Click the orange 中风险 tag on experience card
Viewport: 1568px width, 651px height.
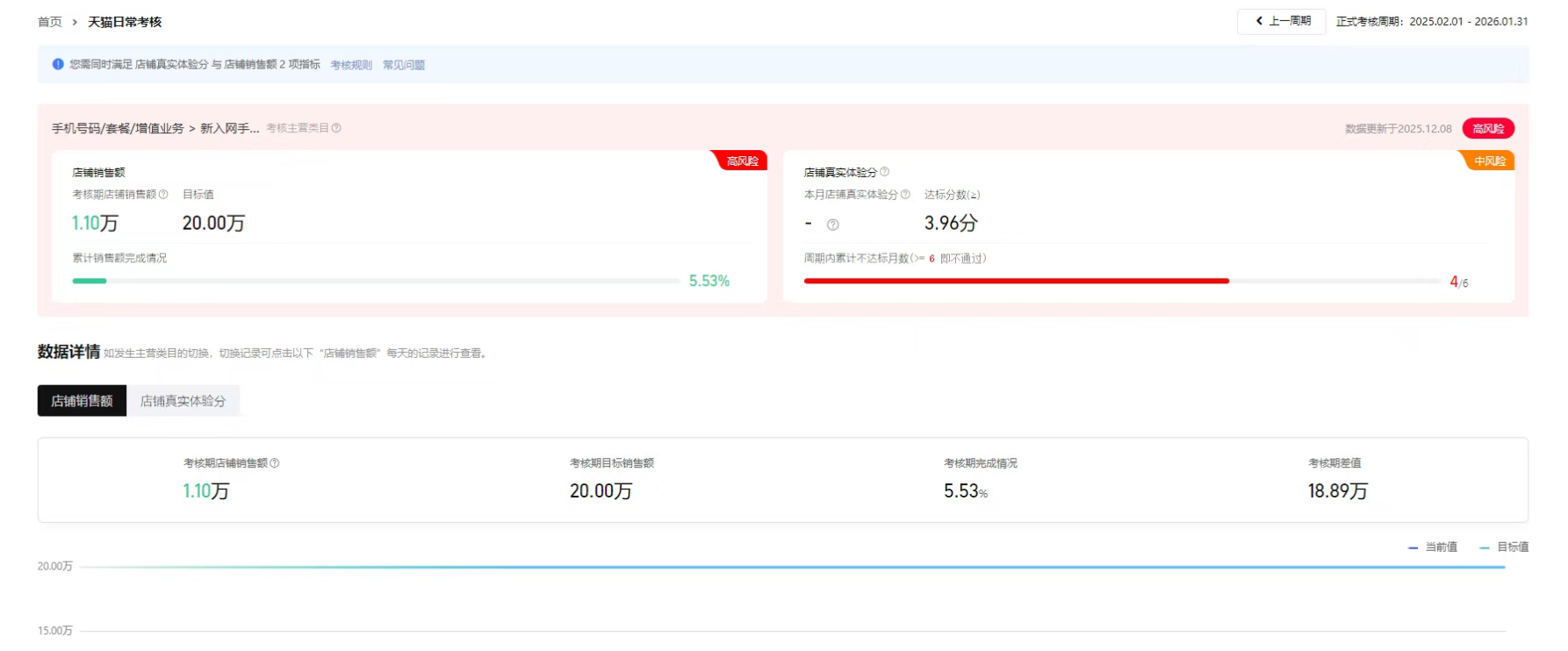coord(1489,161)
